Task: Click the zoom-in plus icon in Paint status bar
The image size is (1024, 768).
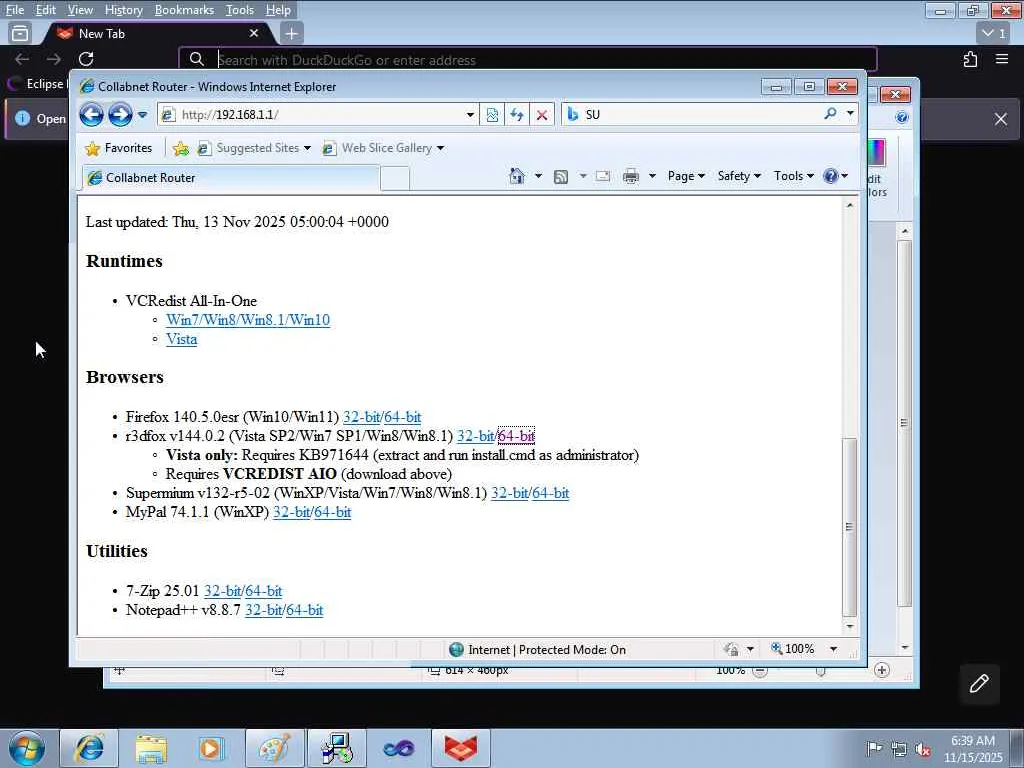Action: [x=882, y=670]
